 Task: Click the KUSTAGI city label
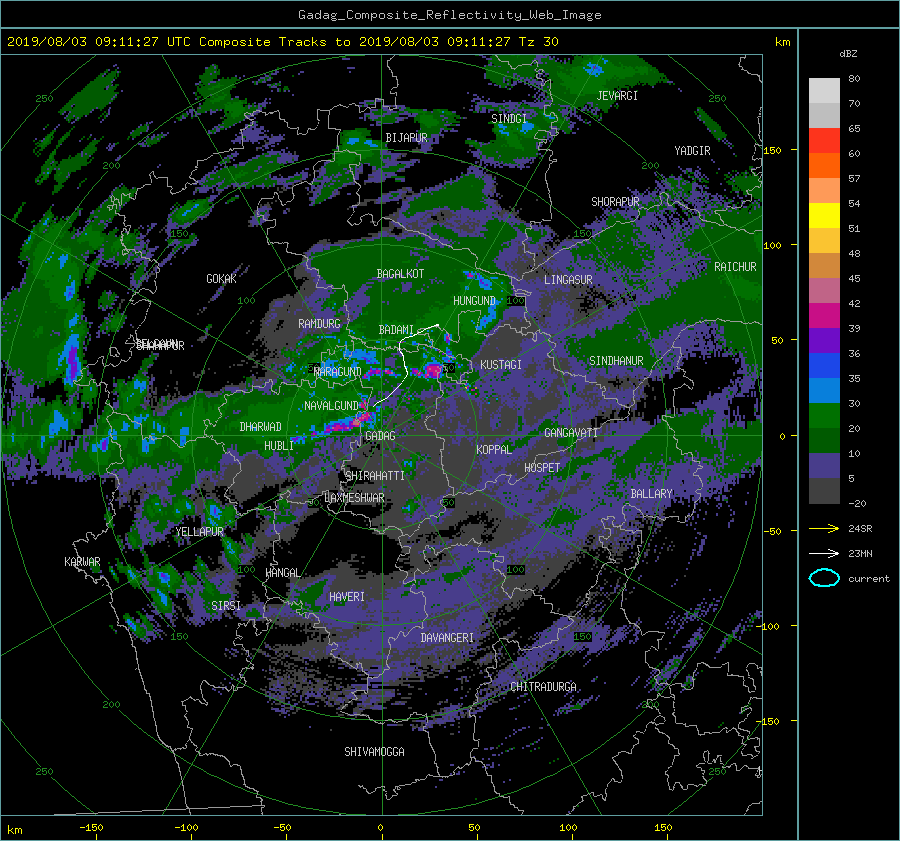(x=501, y=365)
